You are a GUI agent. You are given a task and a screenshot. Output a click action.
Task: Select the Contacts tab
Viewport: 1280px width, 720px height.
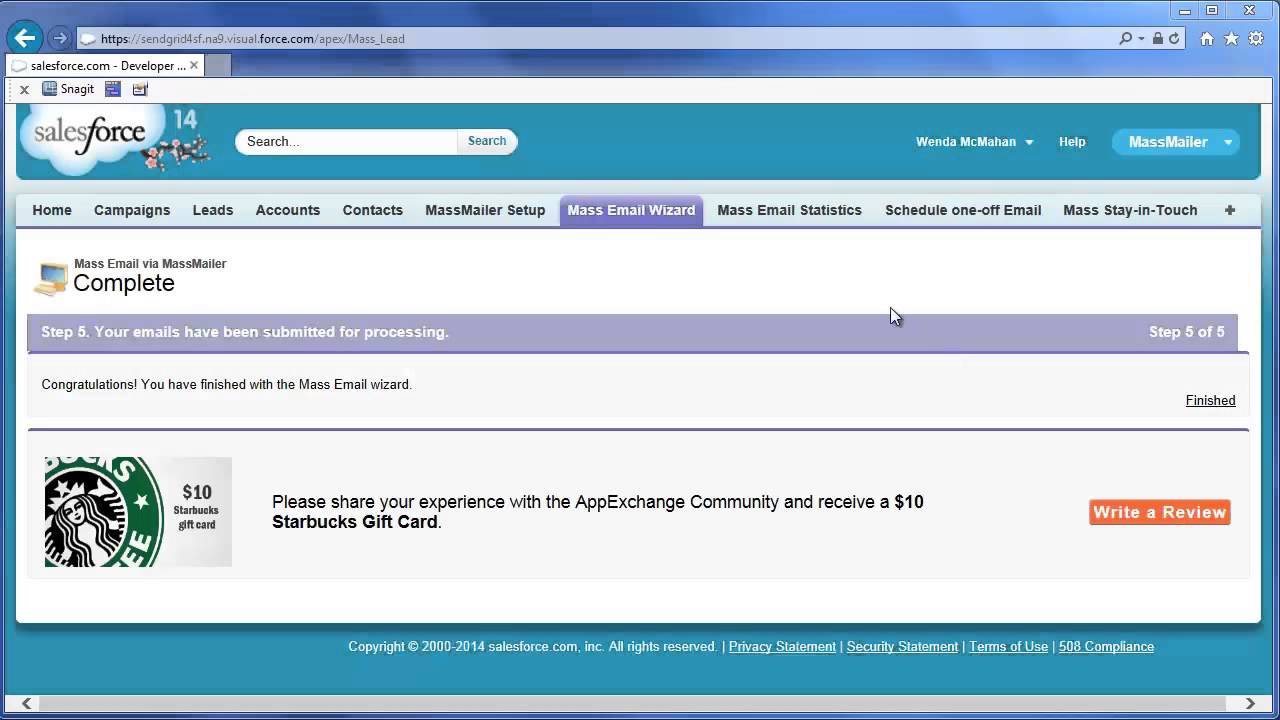pyautogui.click(x=373, y=210)
